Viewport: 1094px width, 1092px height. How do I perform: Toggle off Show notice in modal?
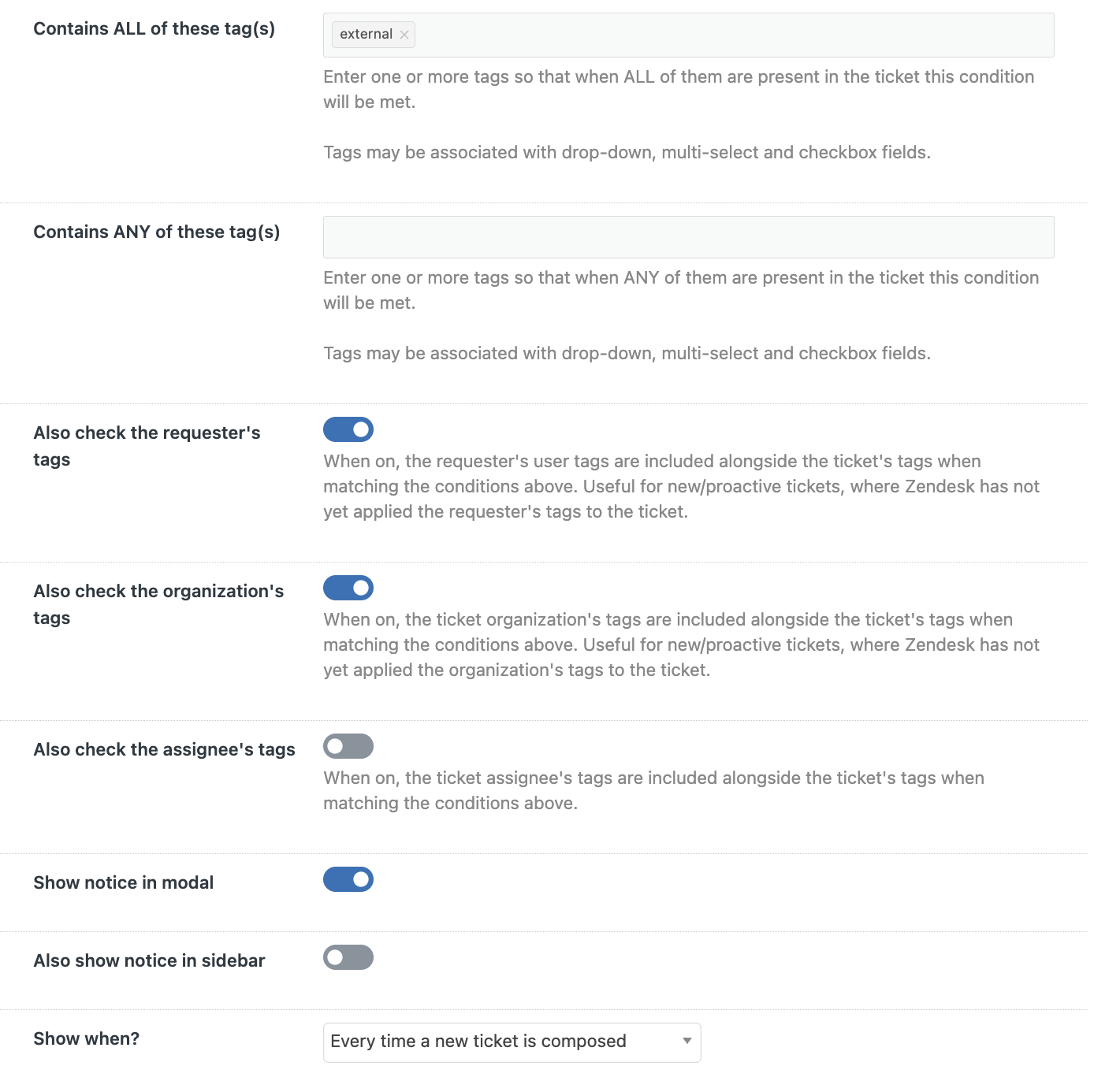pyautogui.click(x=348, y=879)
